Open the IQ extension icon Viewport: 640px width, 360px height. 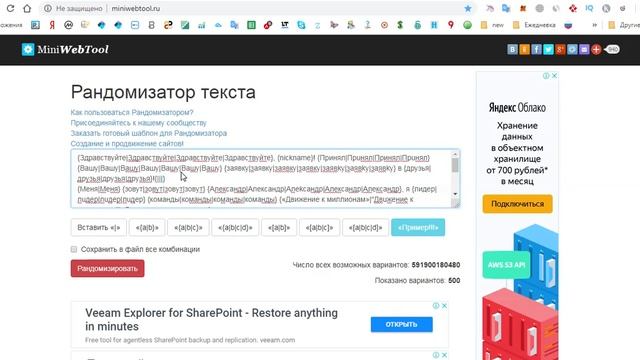coord(589,8)
